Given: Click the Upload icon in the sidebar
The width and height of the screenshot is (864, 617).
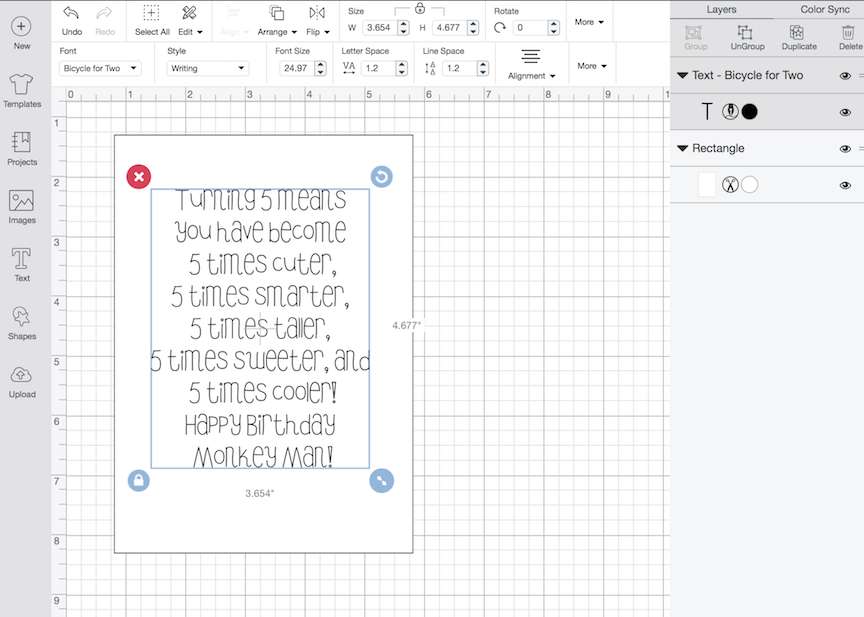Looking at the screenshot, I should point(21,379).
